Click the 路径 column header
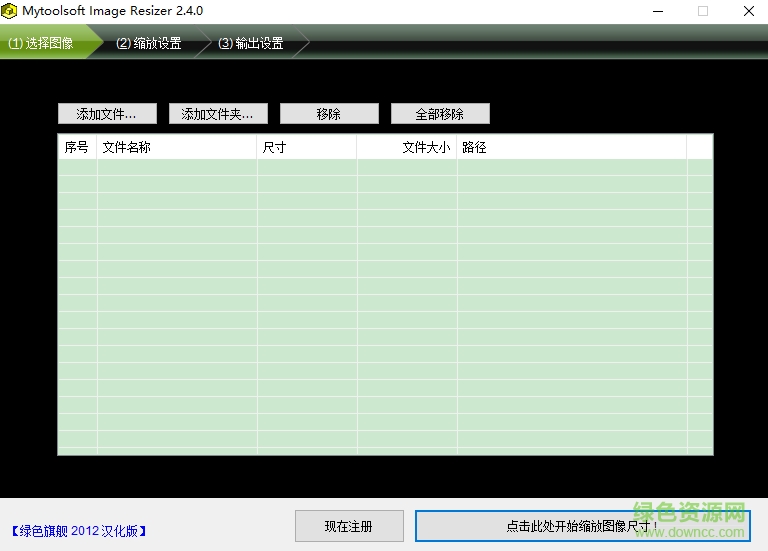768x551 pixels. click(571, 147)
